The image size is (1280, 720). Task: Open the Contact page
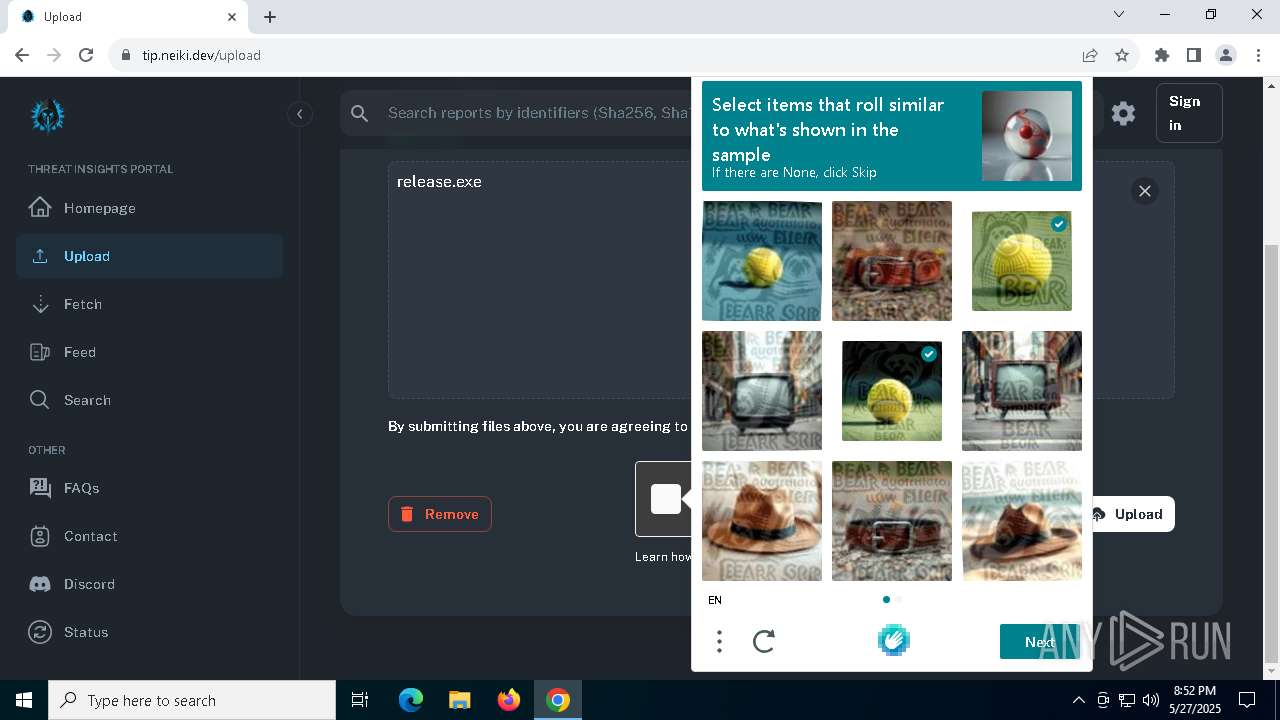click(150, 536)
